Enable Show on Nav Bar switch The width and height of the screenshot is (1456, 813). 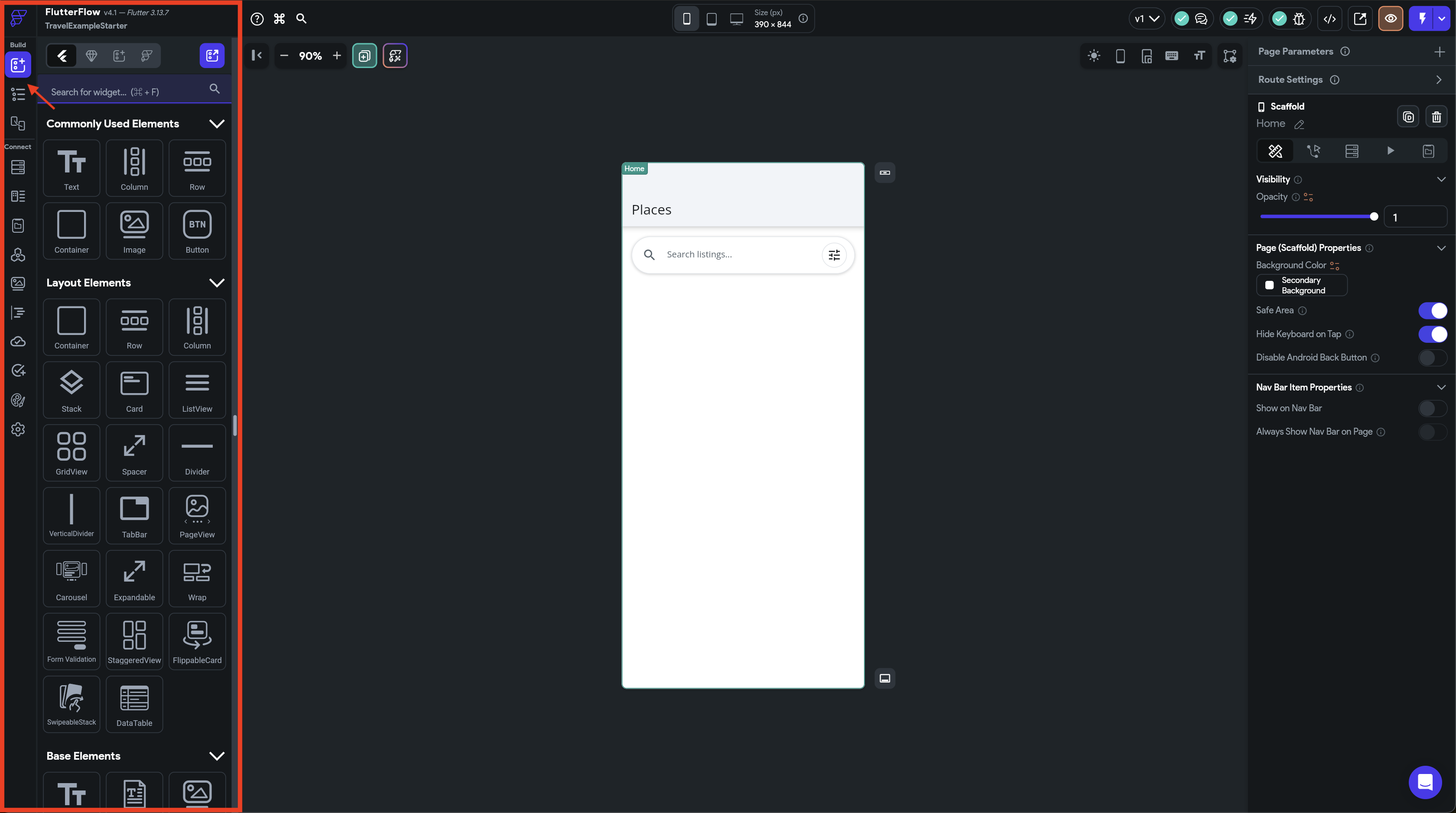tap(1432, 408)
